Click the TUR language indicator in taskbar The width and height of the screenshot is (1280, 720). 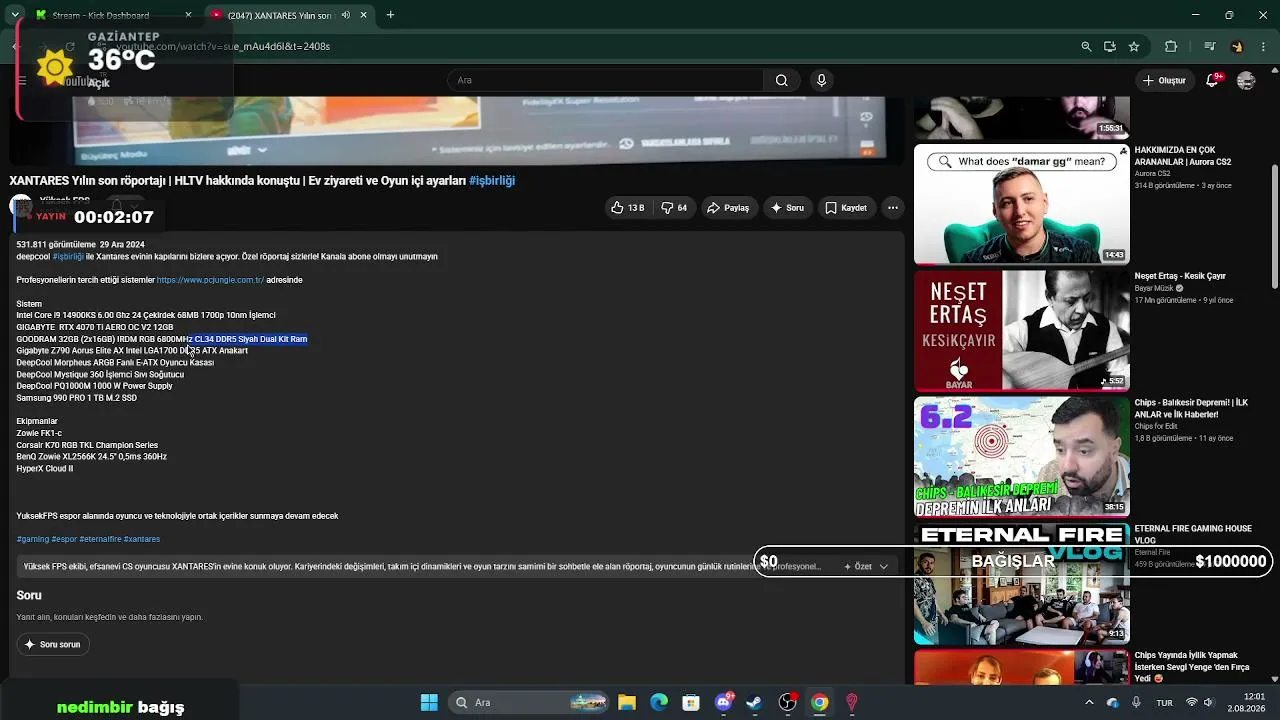pyautogui.click(x=1164, y=702)
